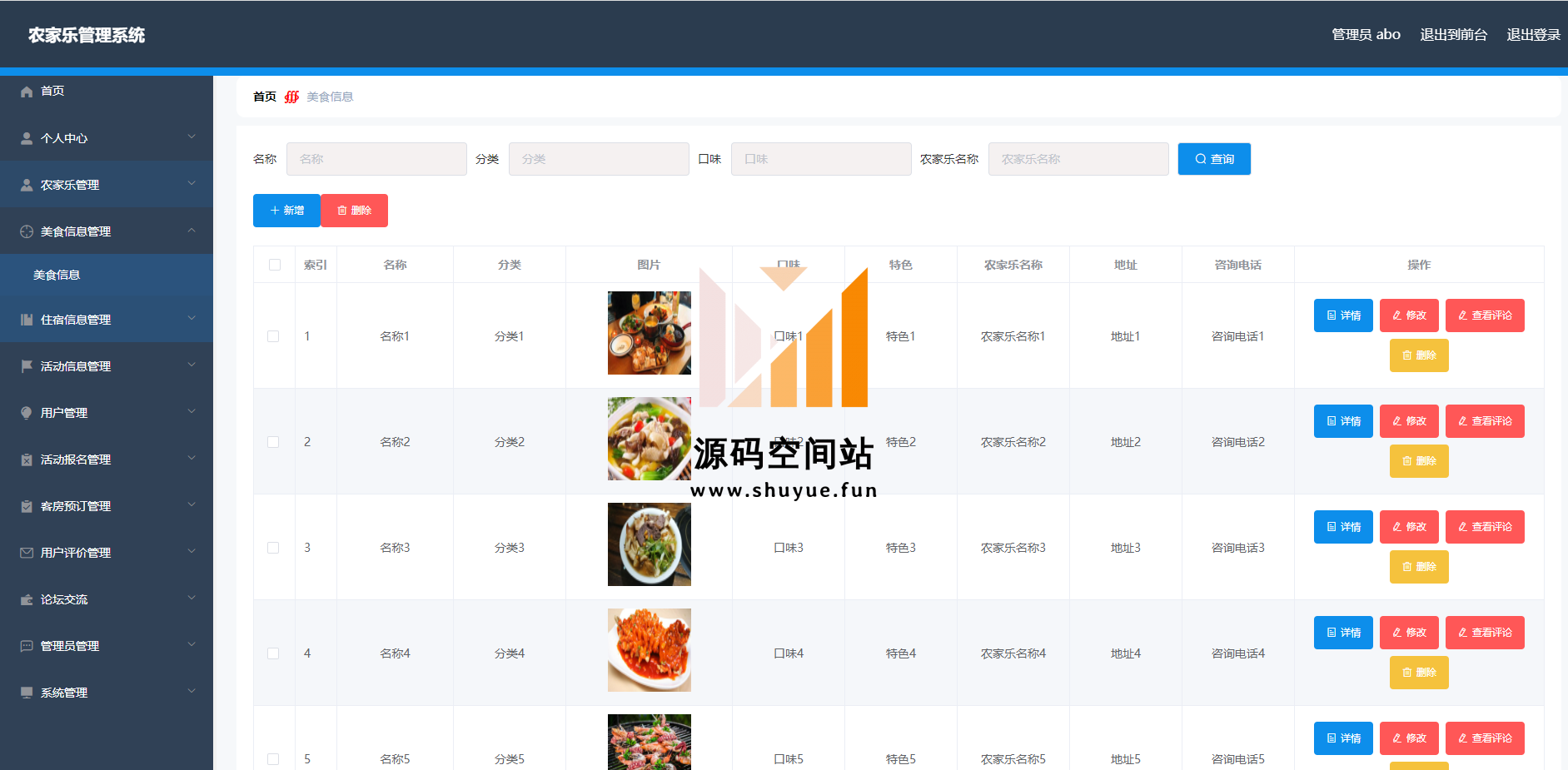
Task: Click yellow 删除 for row 名称2
Action: (x=1419, y=461)
